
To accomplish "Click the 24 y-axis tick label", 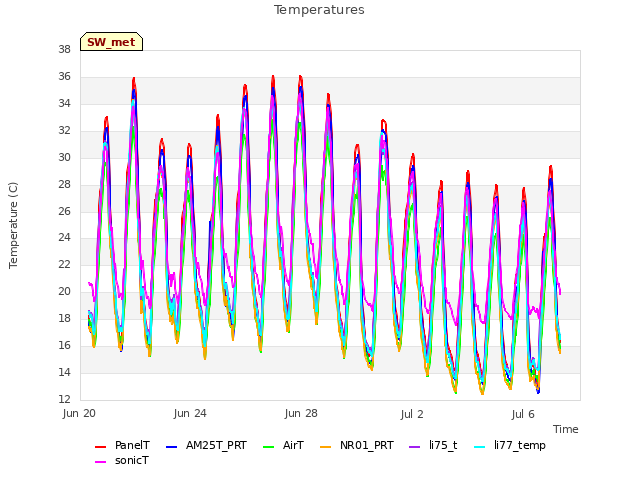I will 64,238.
